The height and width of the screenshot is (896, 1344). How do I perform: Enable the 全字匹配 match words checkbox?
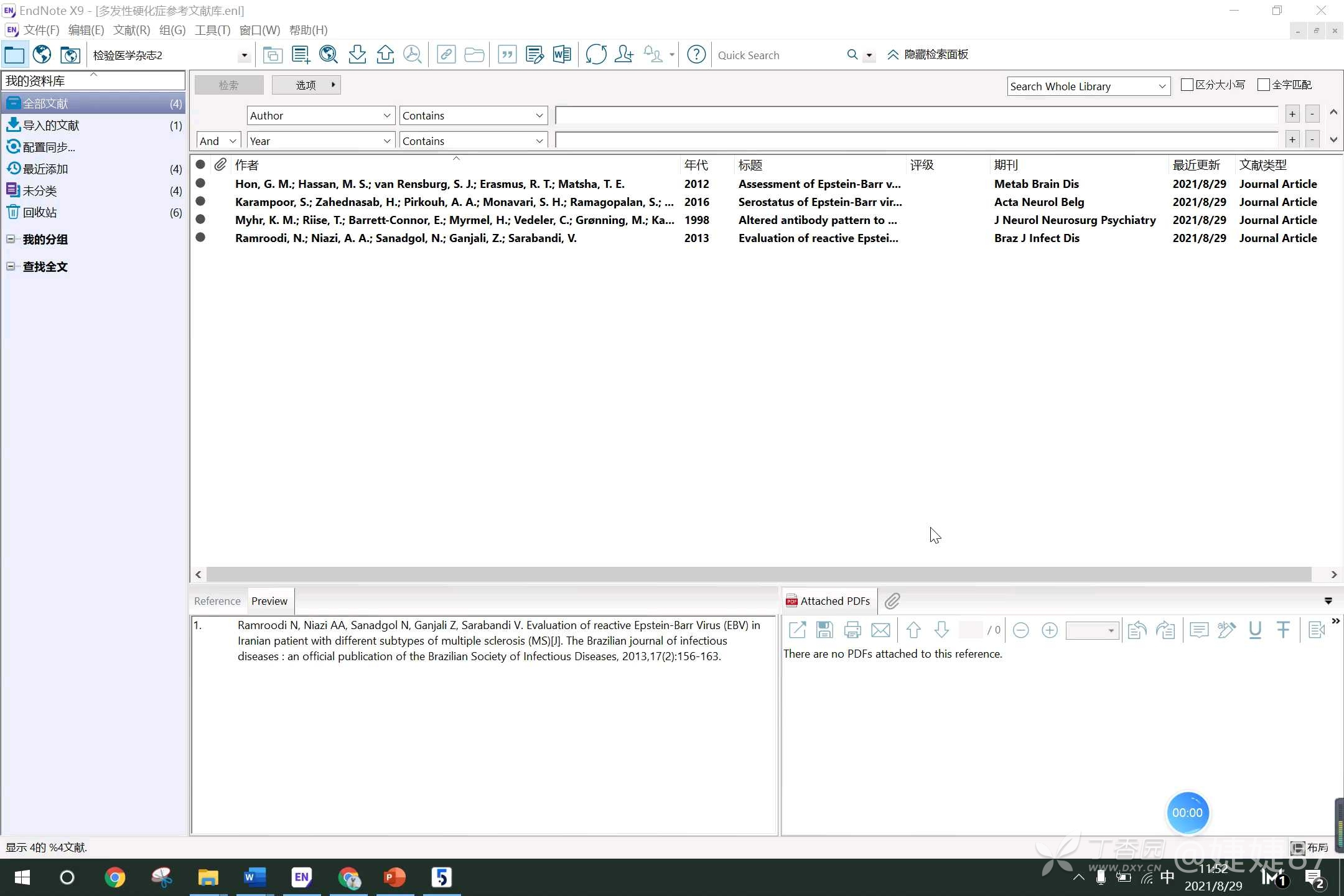pos(1263,85)
